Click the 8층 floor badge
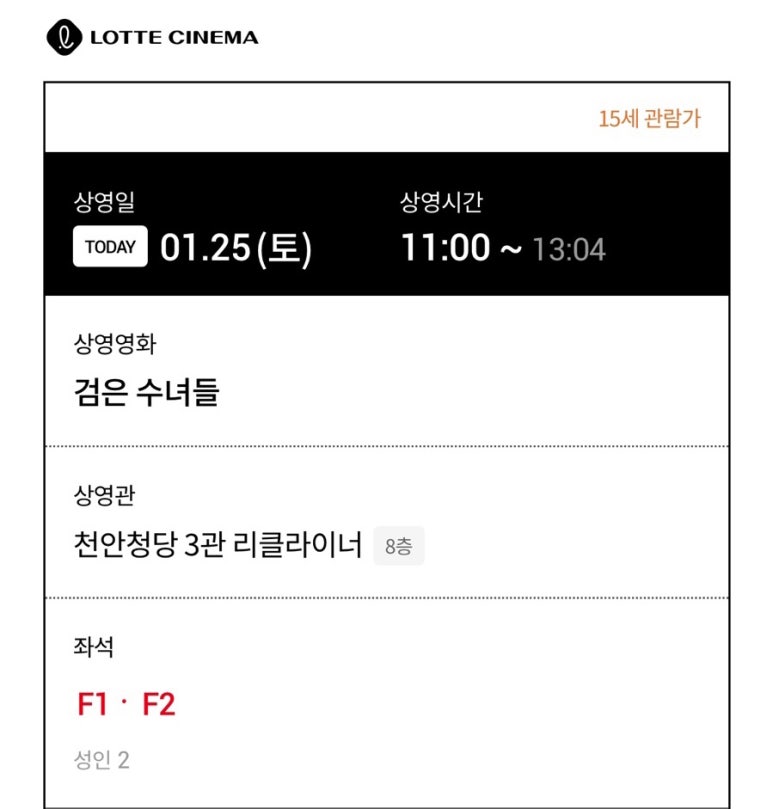Image resolution: width=773 pixels, height=809 pixels. click(399, 546)
